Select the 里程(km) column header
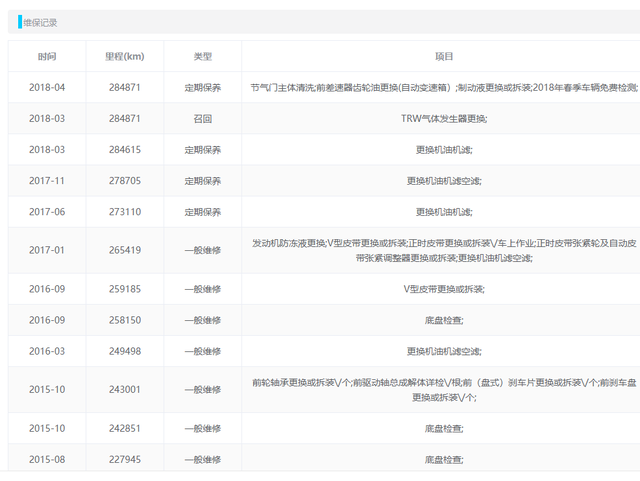640x481 pixels. [x=125, y=57]
